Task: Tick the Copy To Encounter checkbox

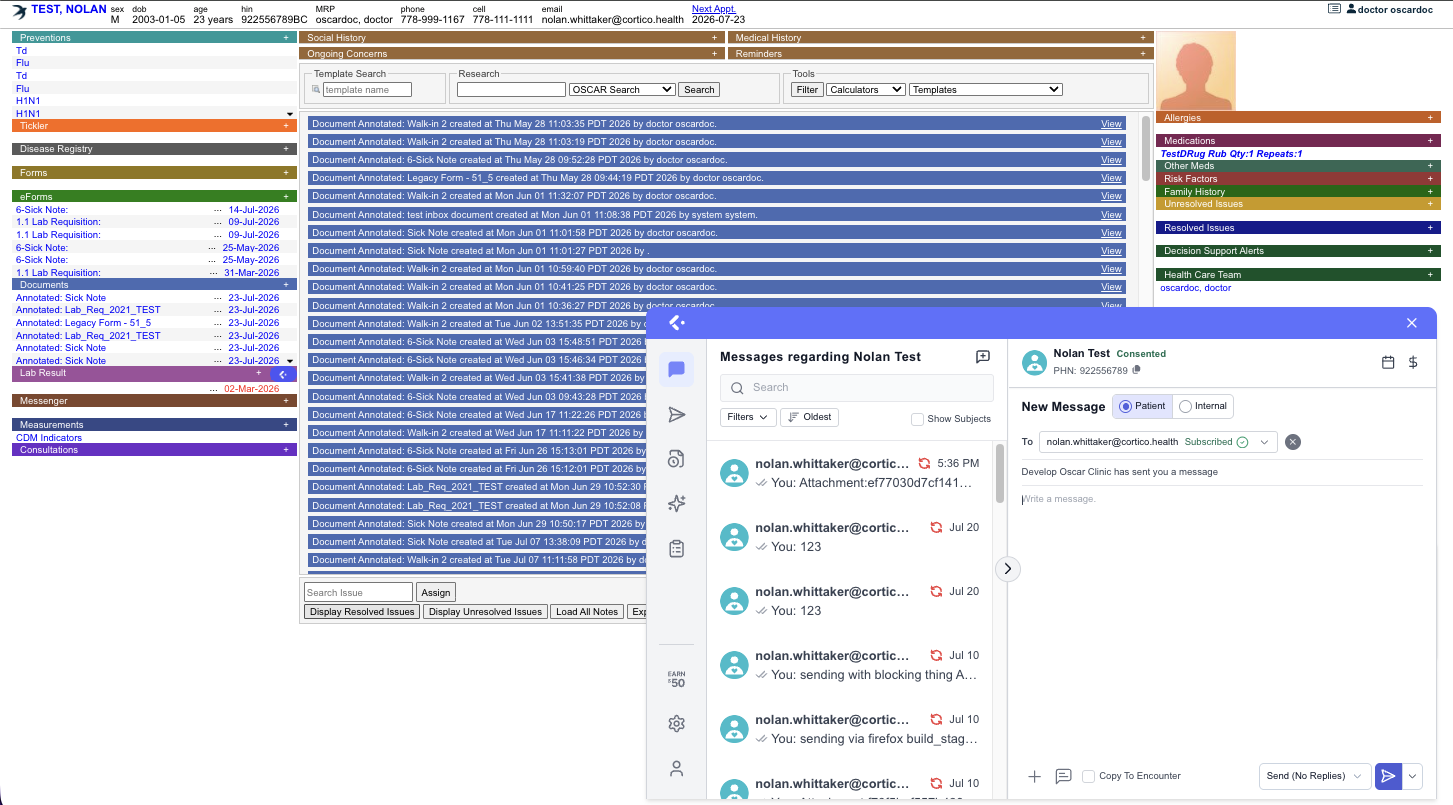Action: [x=1088, y=776]
